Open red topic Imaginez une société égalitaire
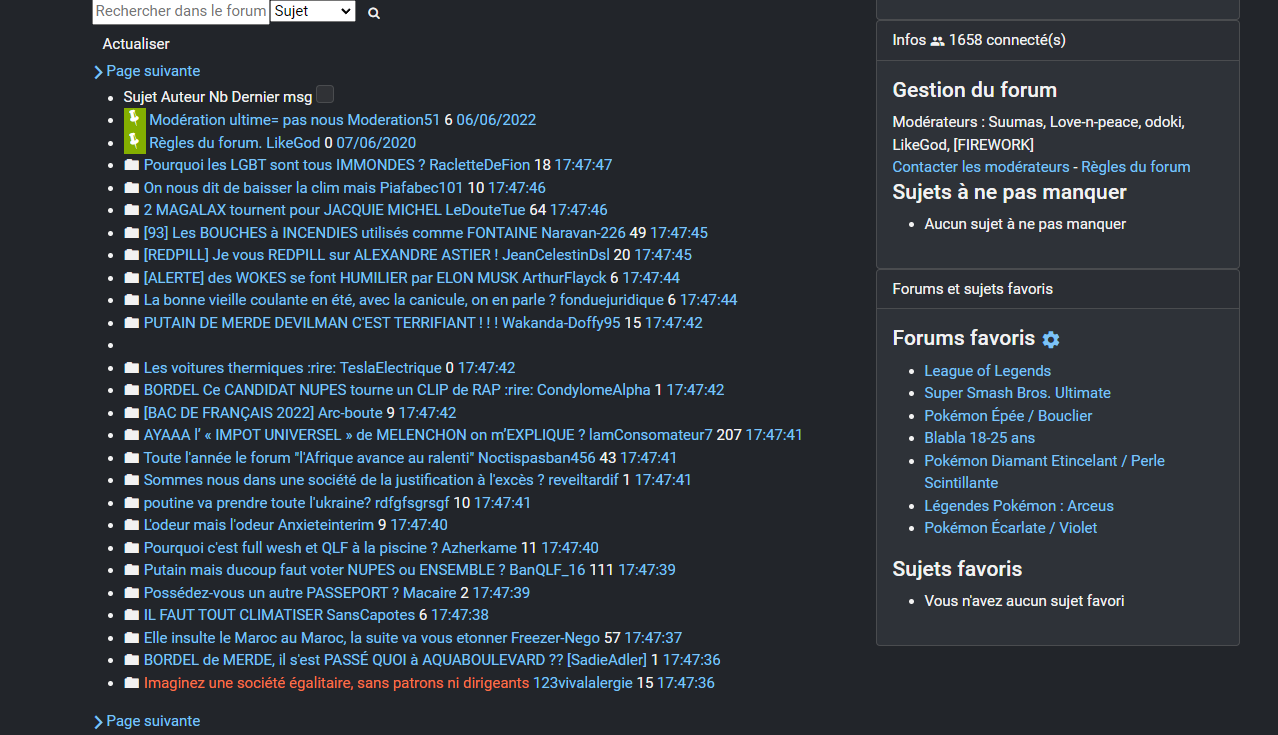 [x=336, y=683]
